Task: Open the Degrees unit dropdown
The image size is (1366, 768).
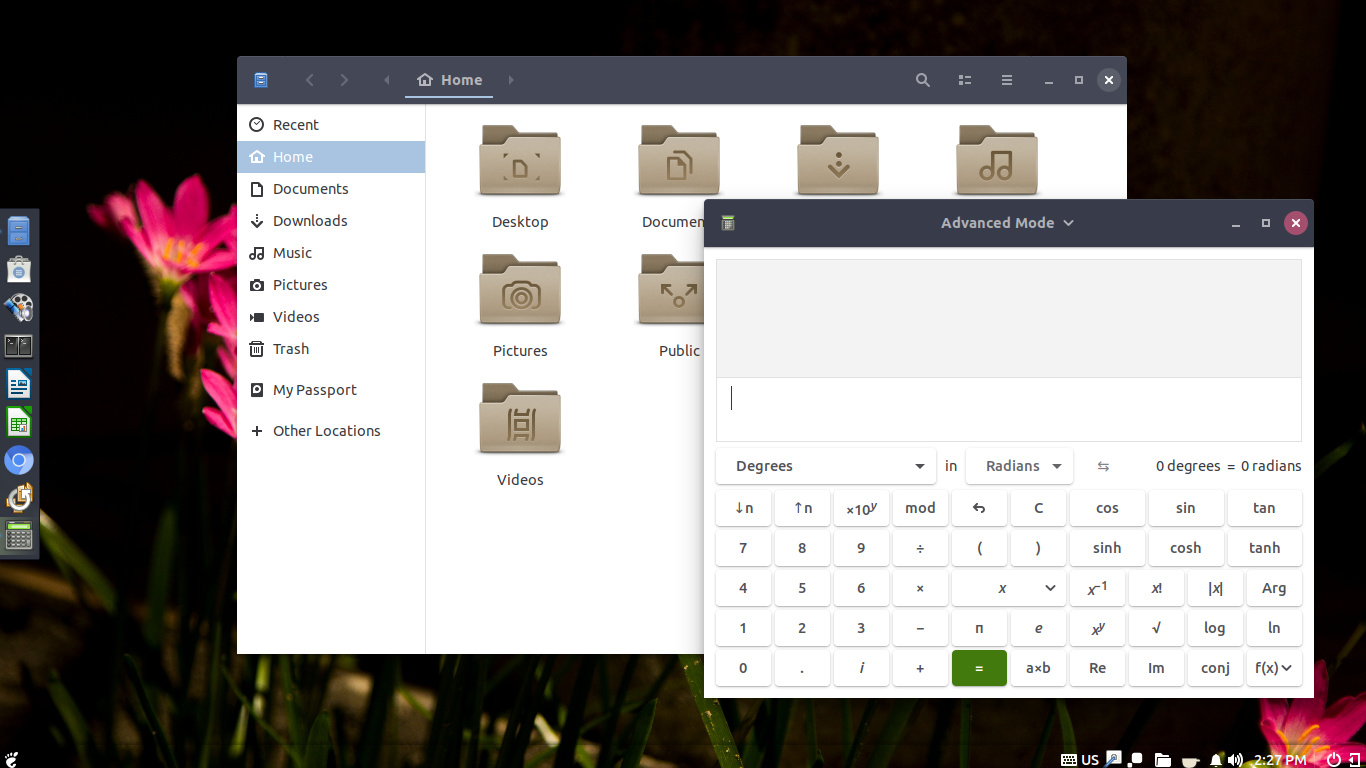Action: tap(826, 465)
